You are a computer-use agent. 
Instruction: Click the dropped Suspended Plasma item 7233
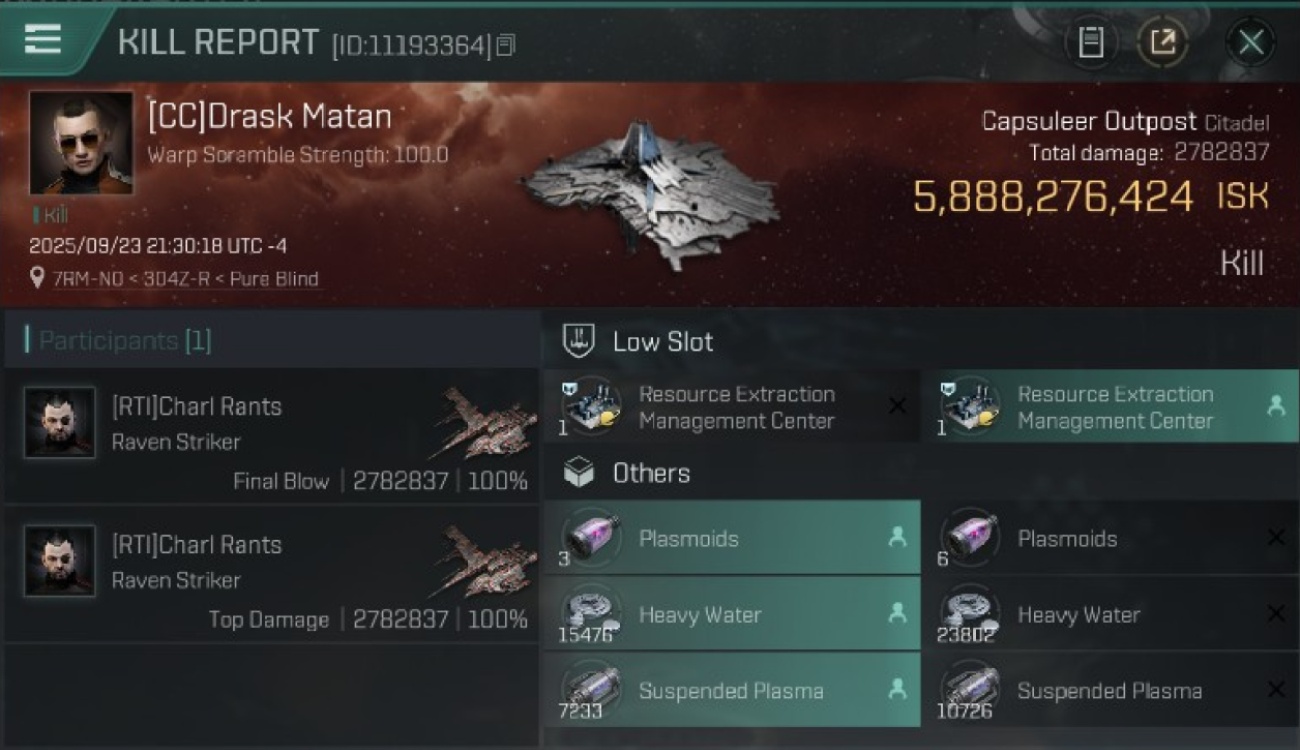pyautogui.click(x=730, y=691)
